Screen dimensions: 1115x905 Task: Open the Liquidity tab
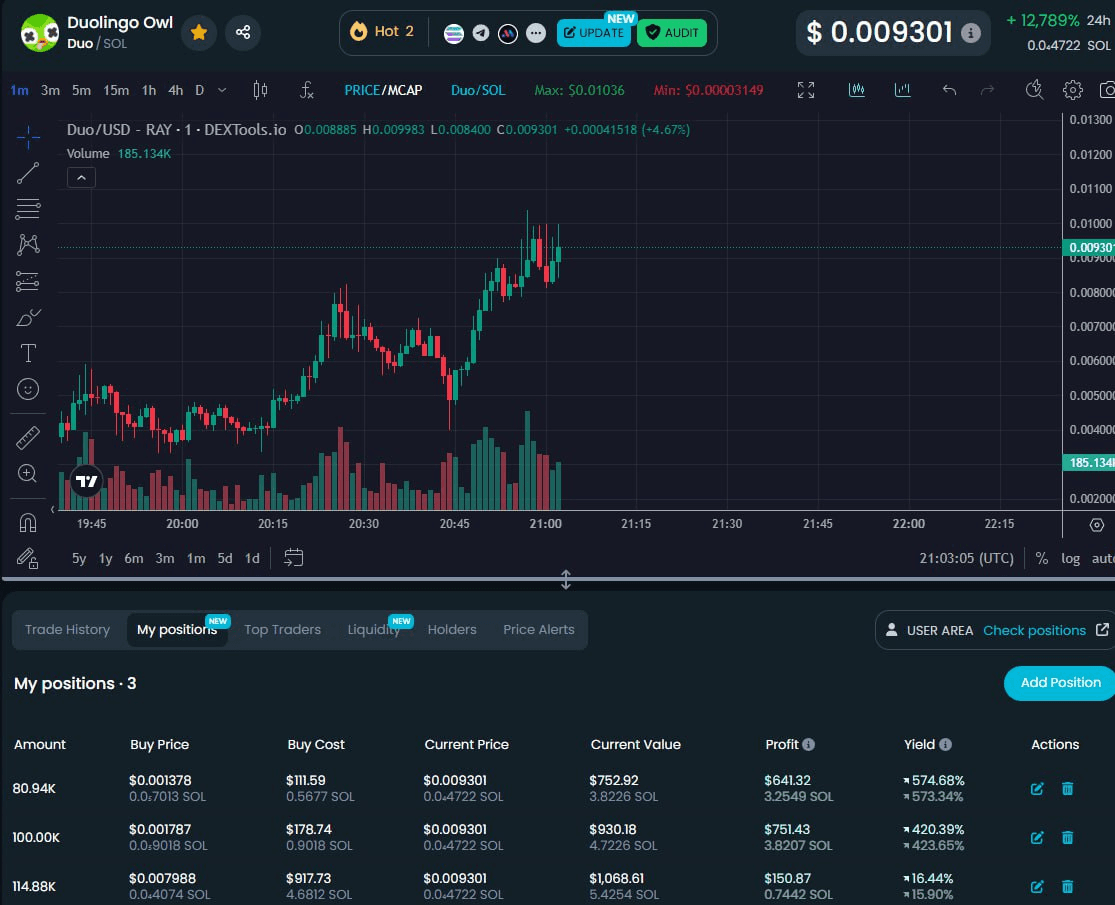(x=374, y=630)
